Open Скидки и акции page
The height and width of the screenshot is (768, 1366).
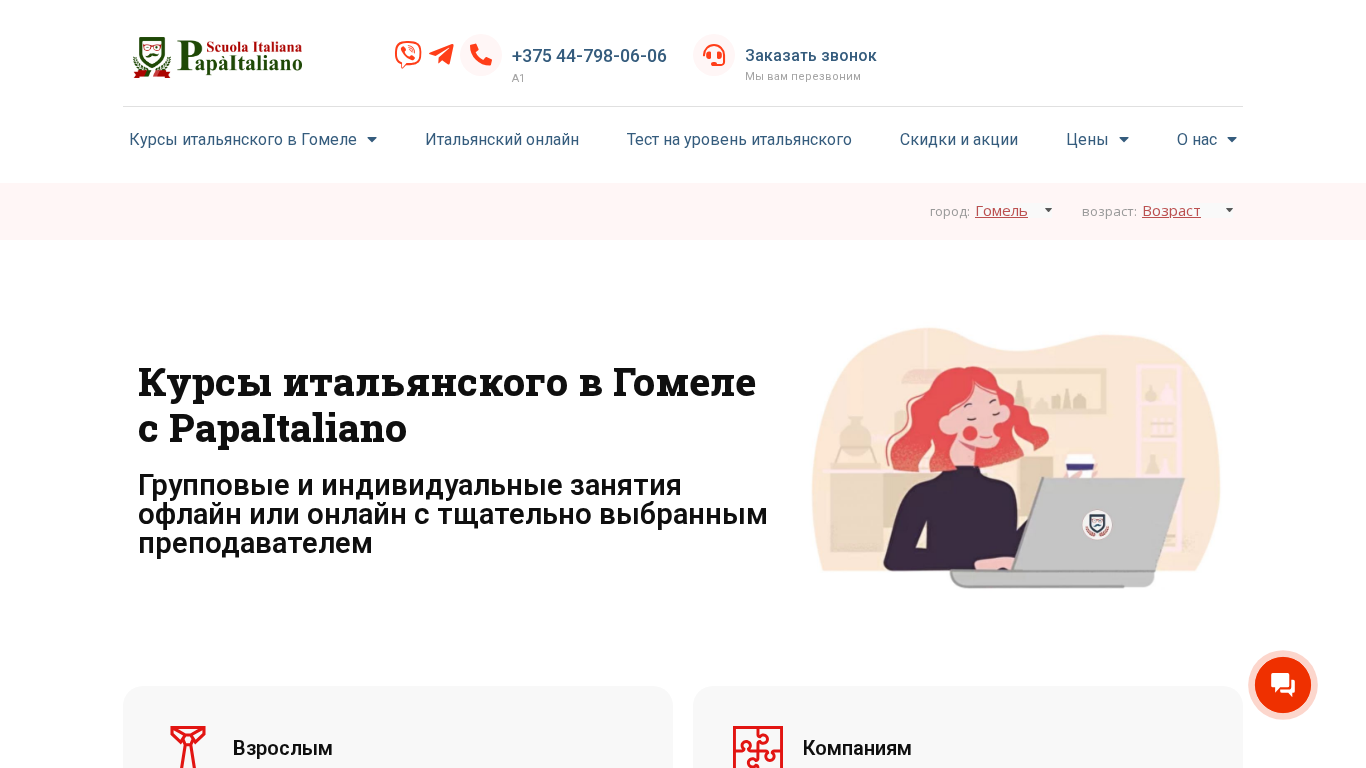(x=959, y=140)
